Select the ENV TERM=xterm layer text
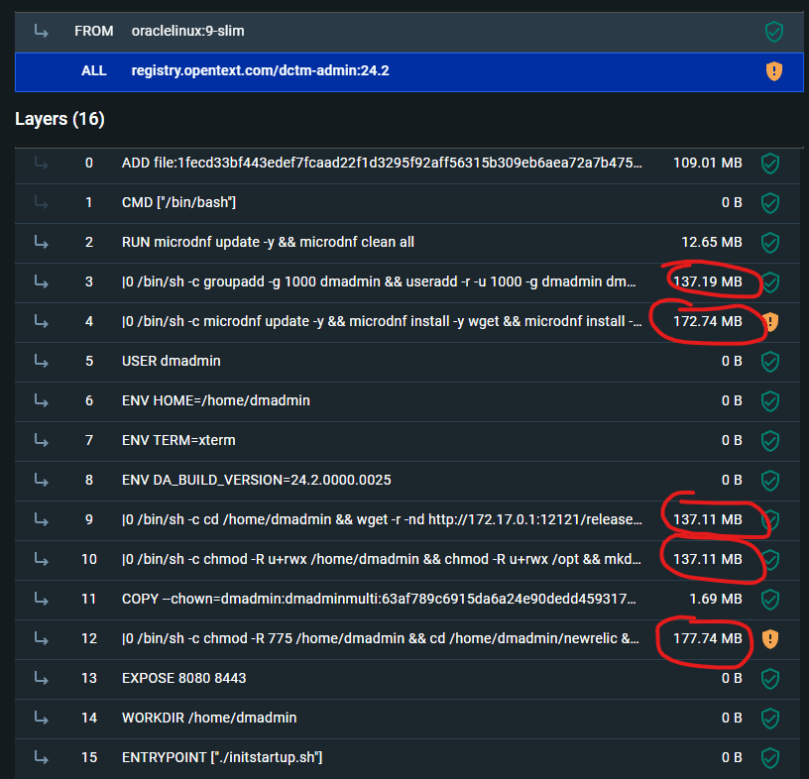The width and height of the screenshot is (809, 779). click(179, 441)
